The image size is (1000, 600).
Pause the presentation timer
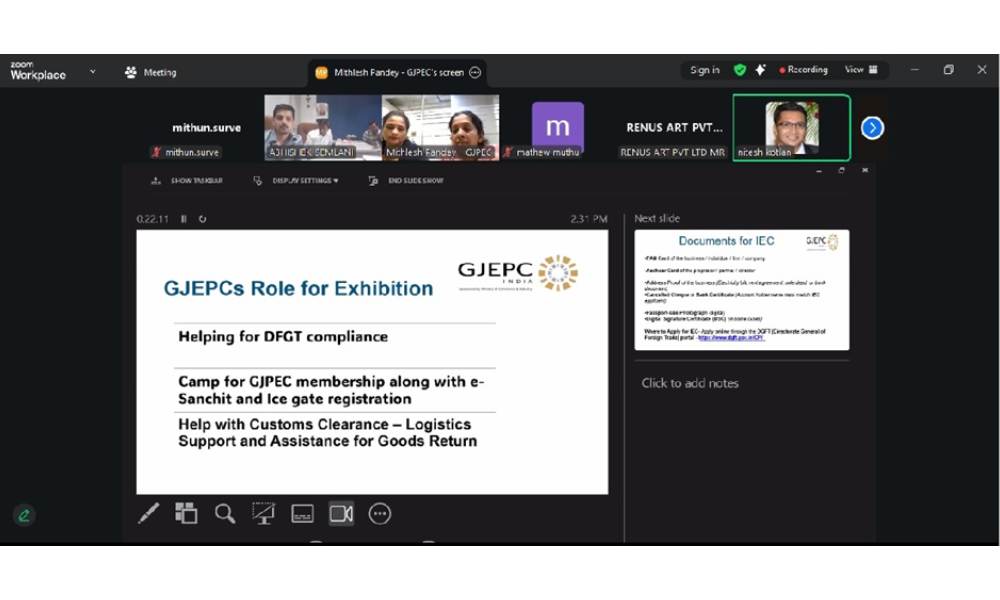[x=184, y=219]
